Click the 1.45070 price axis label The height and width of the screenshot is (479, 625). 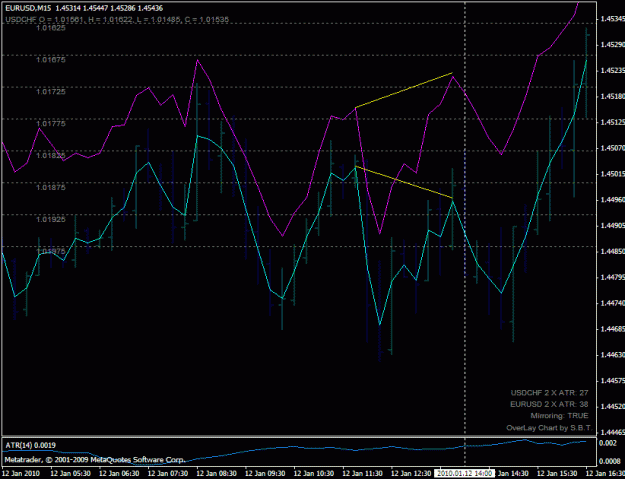612,148
